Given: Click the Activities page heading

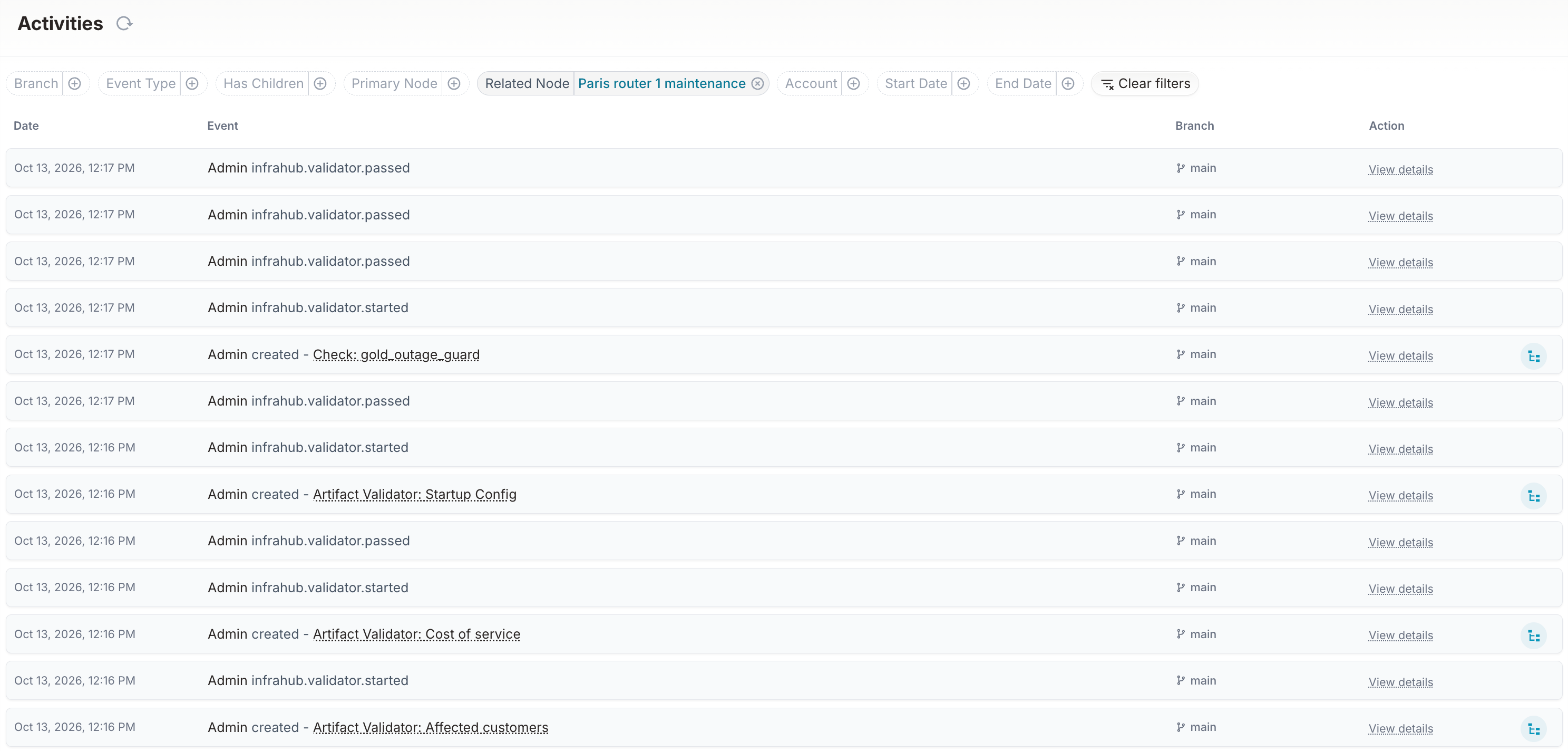Looking at the screenshot, I should [60, 24].
